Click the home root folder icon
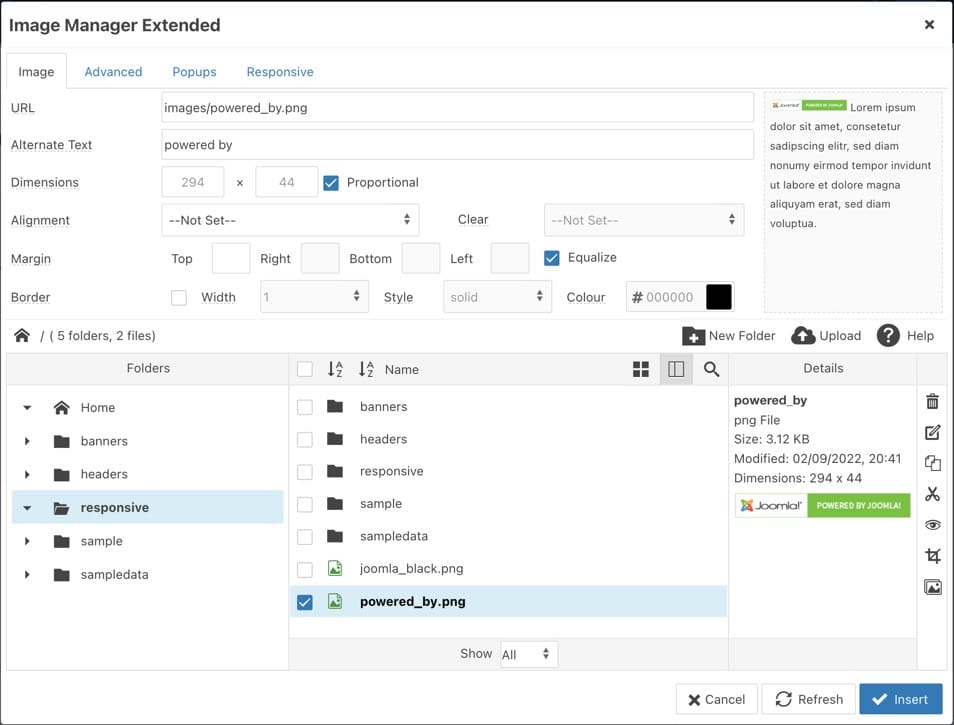The image size is (954, 725). tap(21, 336)
